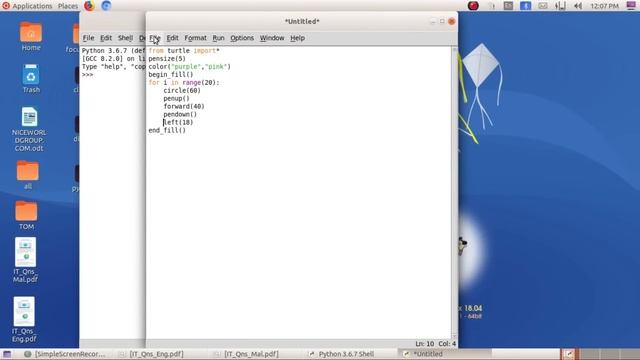
Task: Click the Python shell >>> prompt line
Action: [x=87, y=75]
